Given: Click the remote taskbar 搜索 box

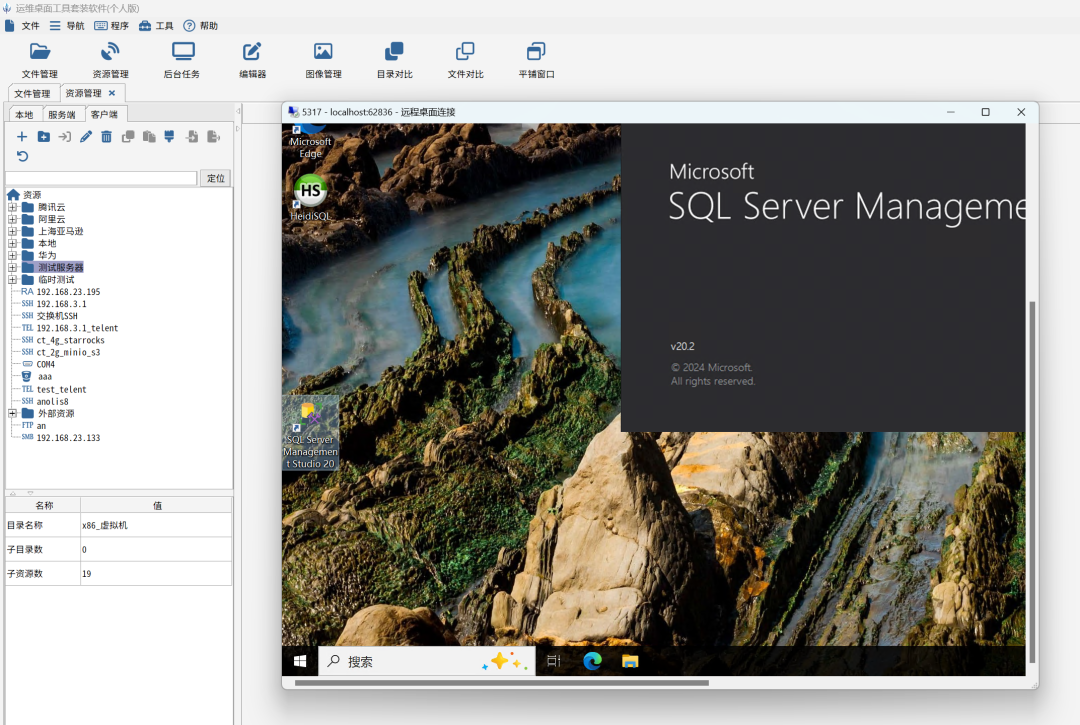Looking at the screenshot, I should (426, 661).
